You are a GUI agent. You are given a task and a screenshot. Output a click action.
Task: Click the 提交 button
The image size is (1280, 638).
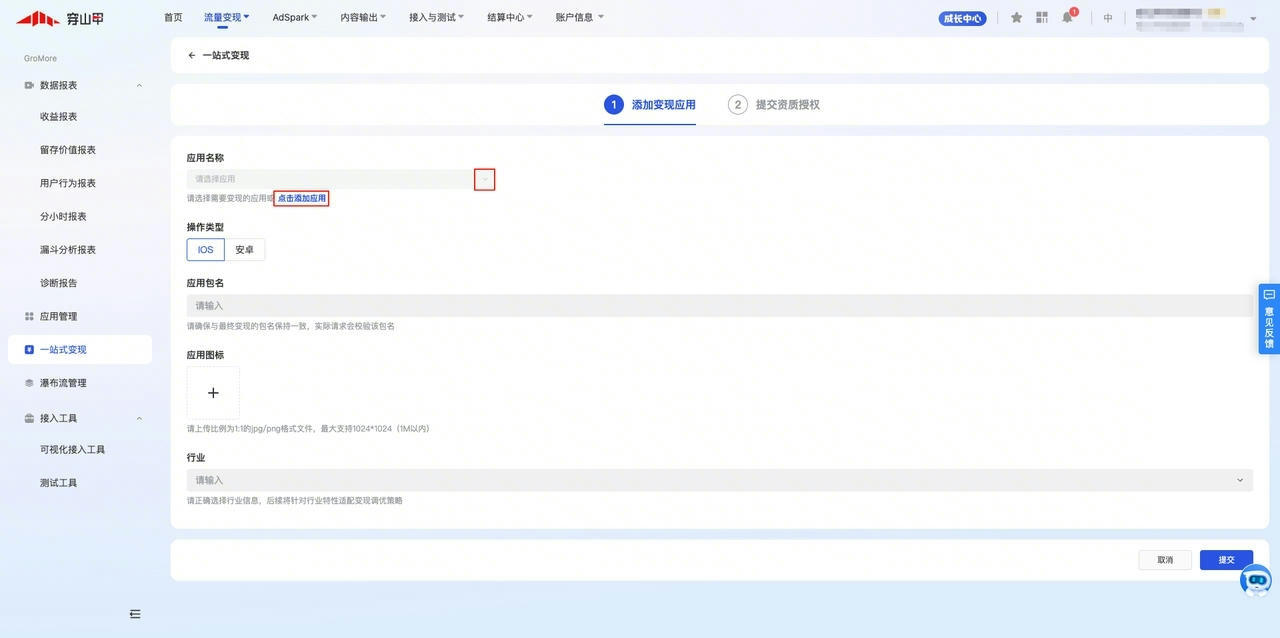pos(1226,560)
